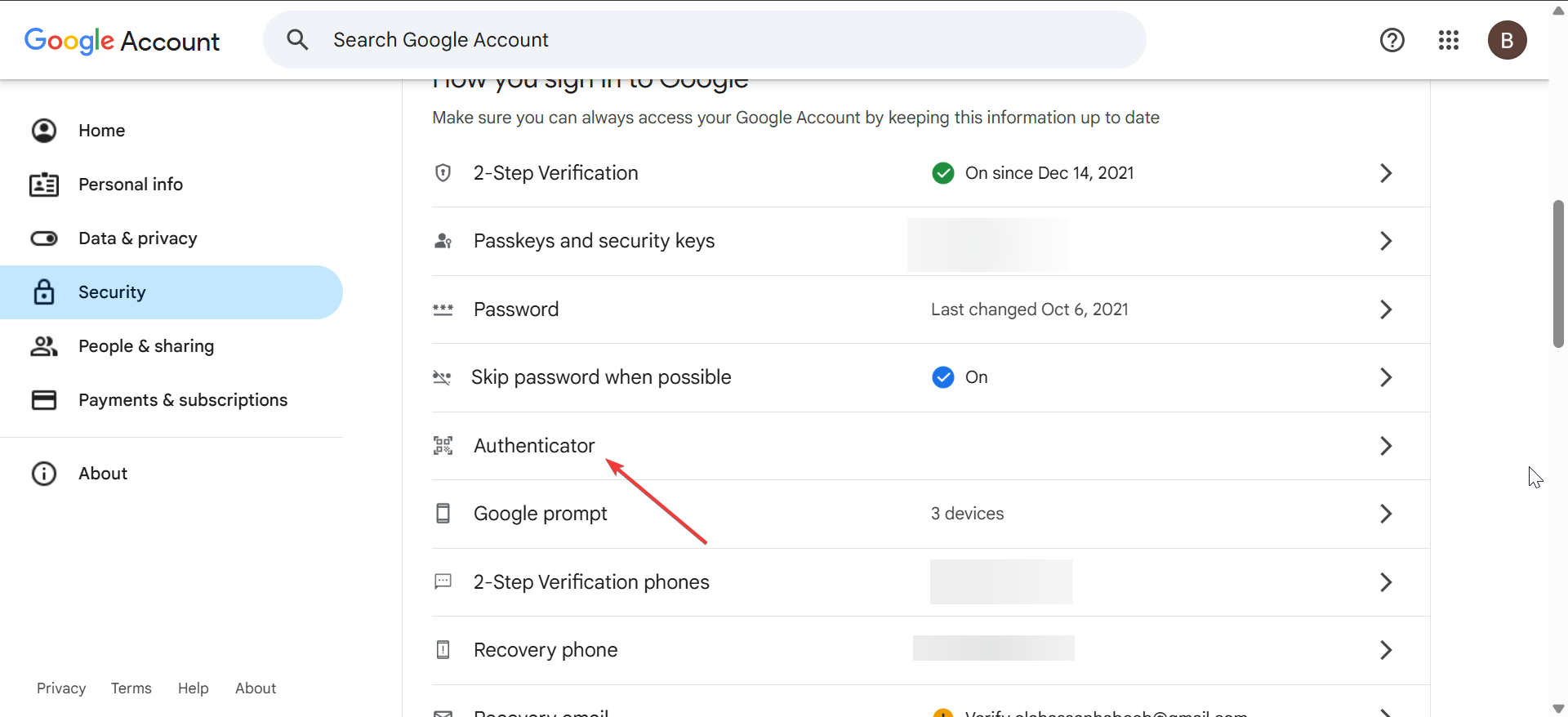Open the profile avatar account menu
Viewport: 1568px width, 717px height.
[1507, 40]
